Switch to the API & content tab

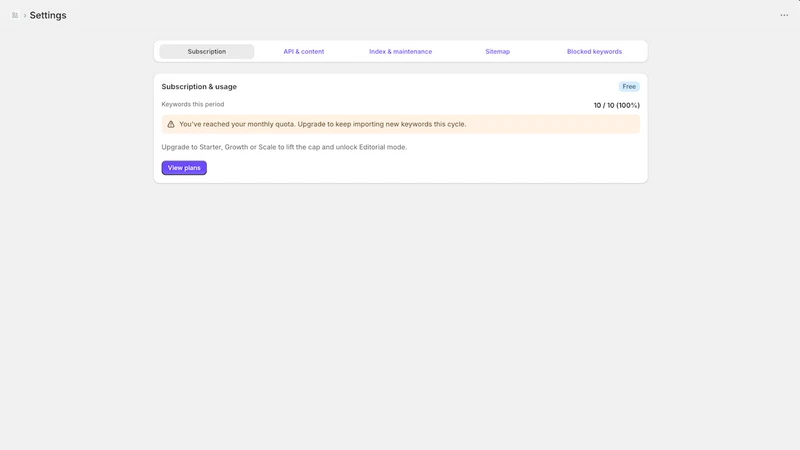[304, 52]
